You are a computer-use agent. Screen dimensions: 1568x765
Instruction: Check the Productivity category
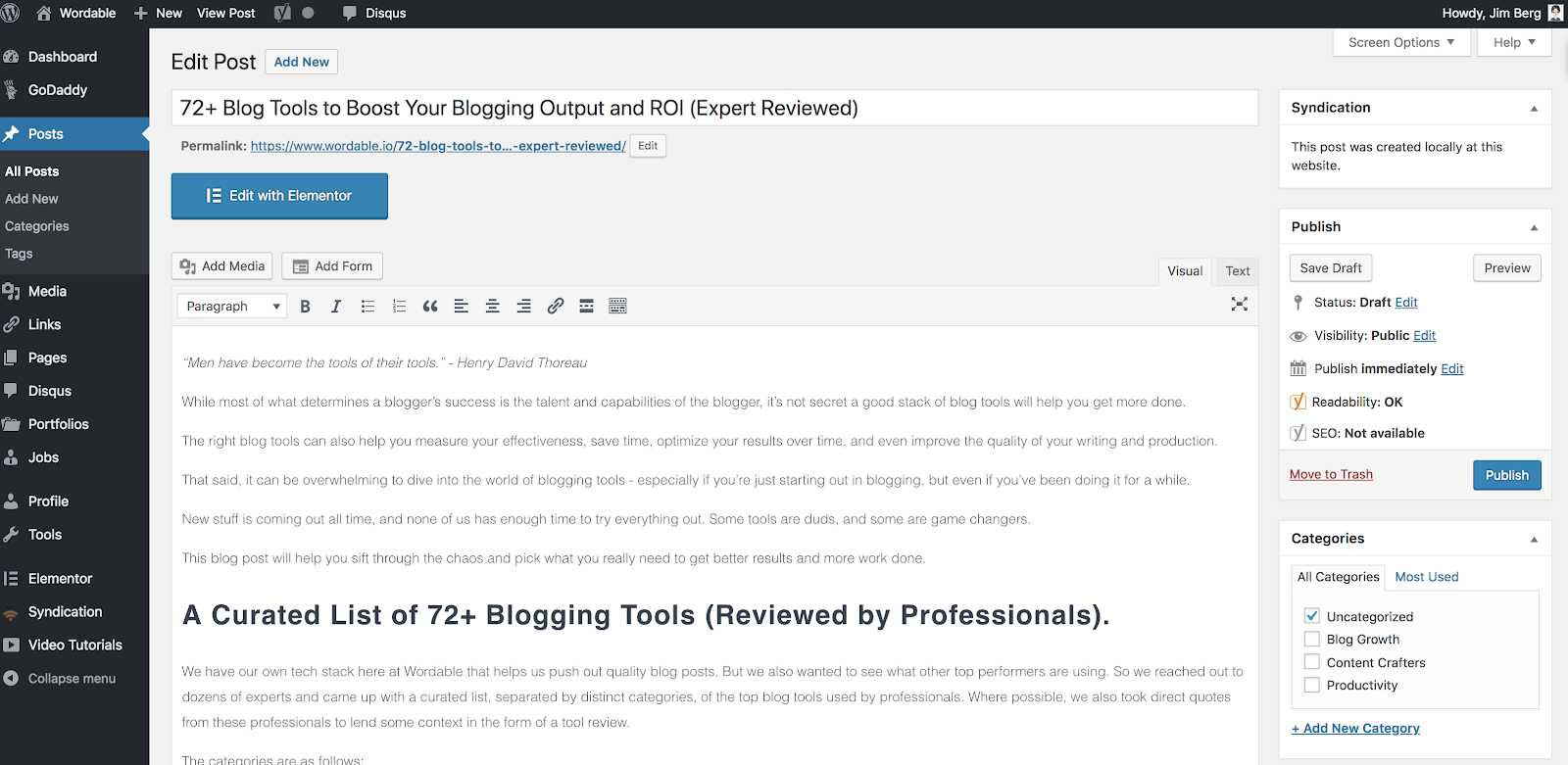pyautogui.click(x=1311, y=685)
